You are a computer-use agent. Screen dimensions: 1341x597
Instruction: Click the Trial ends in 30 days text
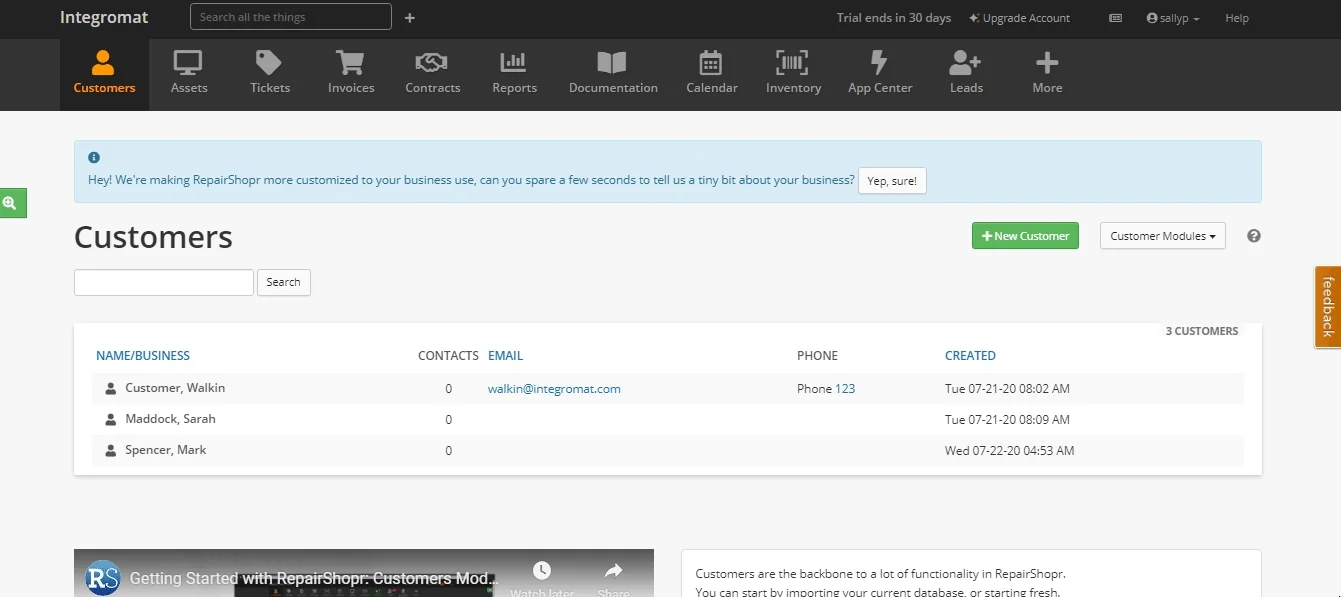[x=894, y=18]
